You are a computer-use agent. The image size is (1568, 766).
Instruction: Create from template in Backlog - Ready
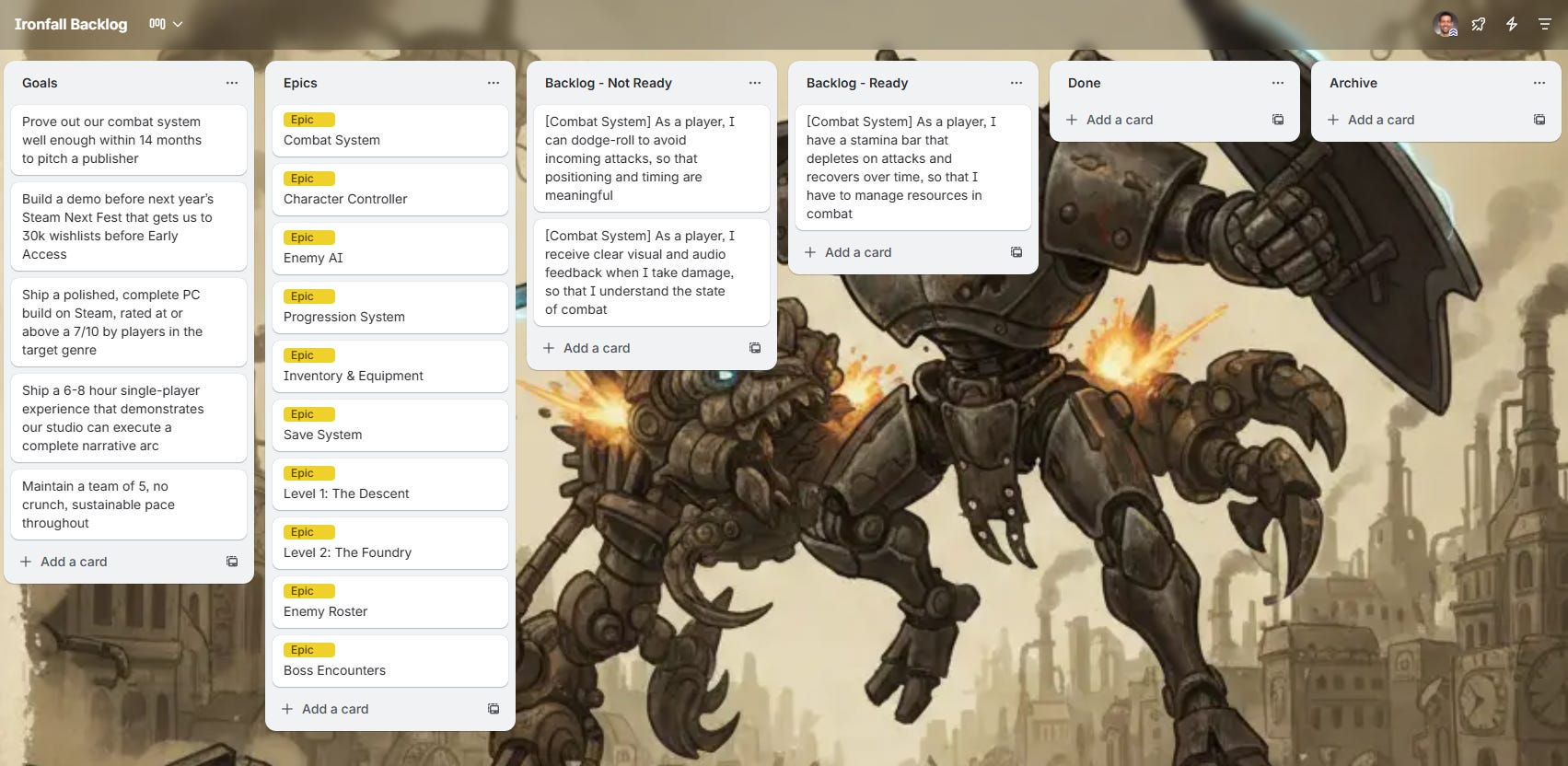[x=1016, y=252]
